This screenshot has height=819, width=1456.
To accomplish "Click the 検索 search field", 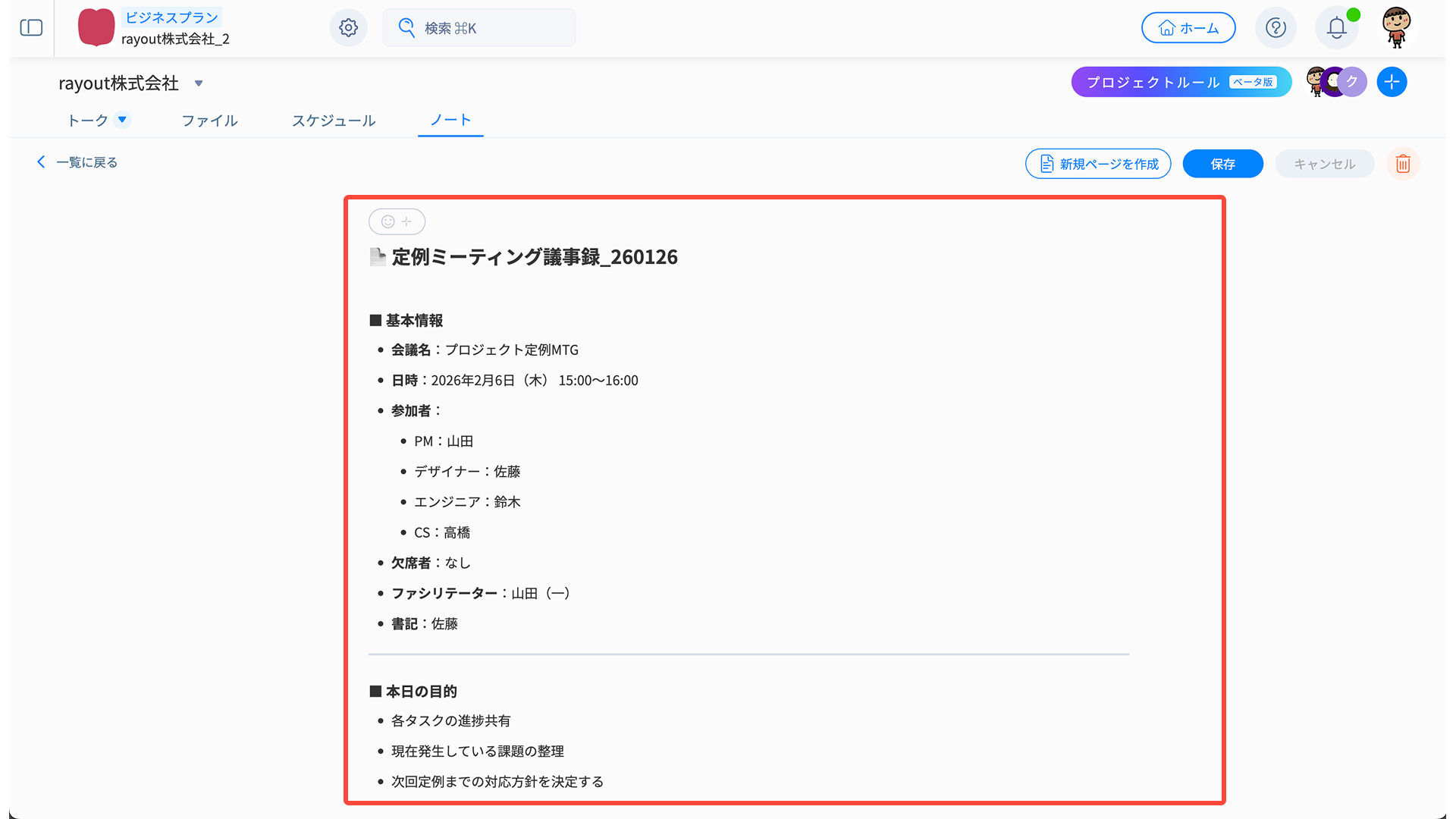I will coord(479,28).
